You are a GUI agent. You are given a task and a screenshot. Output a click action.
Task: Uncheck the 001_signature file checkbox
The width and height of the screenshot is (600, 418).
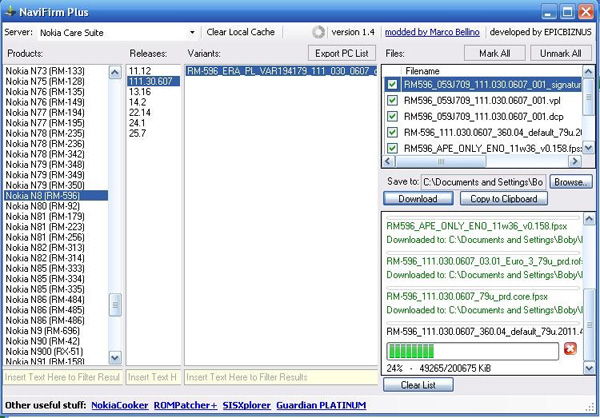pyautogui.click(x=392, y=86)
